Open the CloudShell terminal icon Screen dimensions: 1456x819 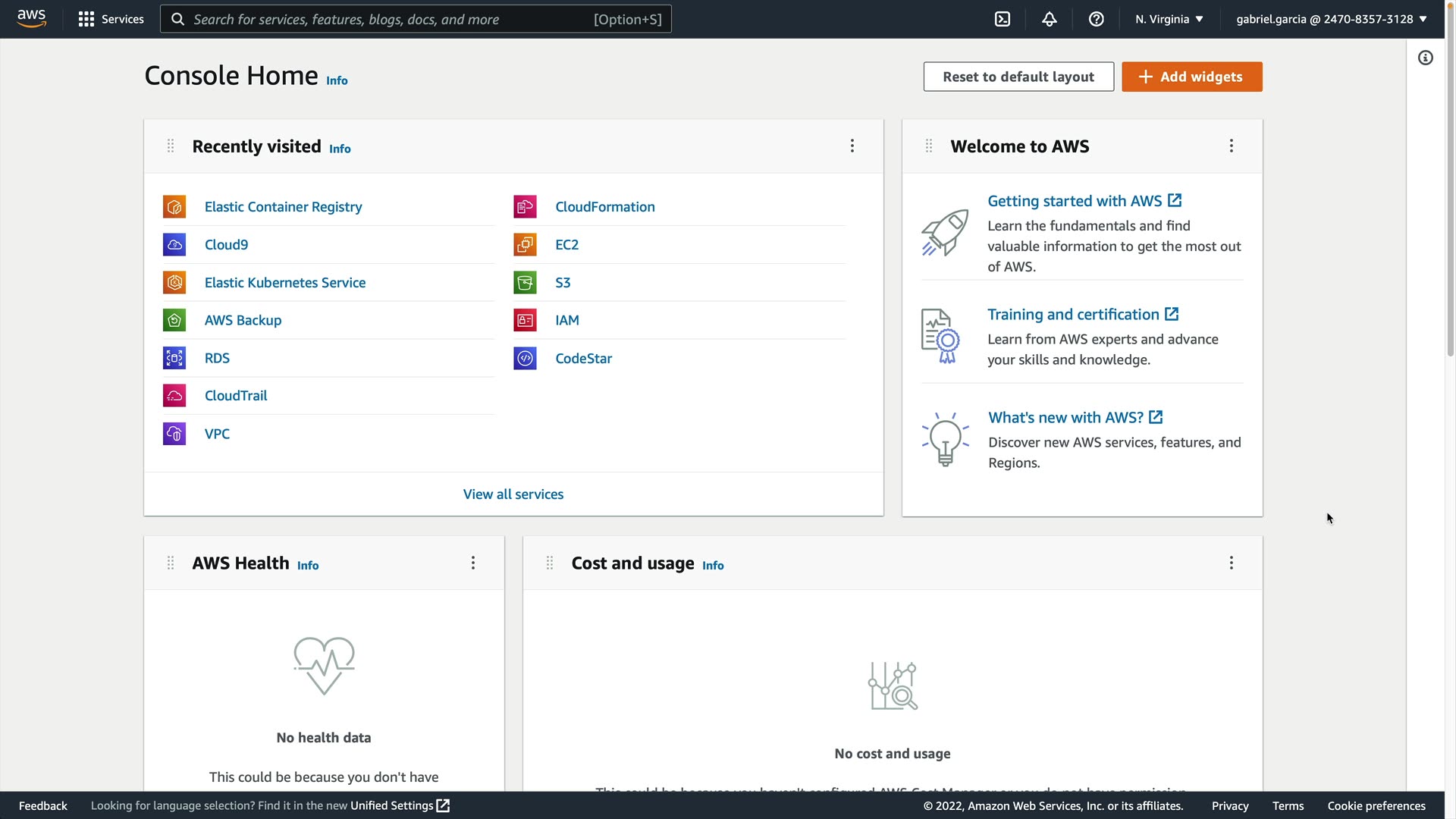1003,19
